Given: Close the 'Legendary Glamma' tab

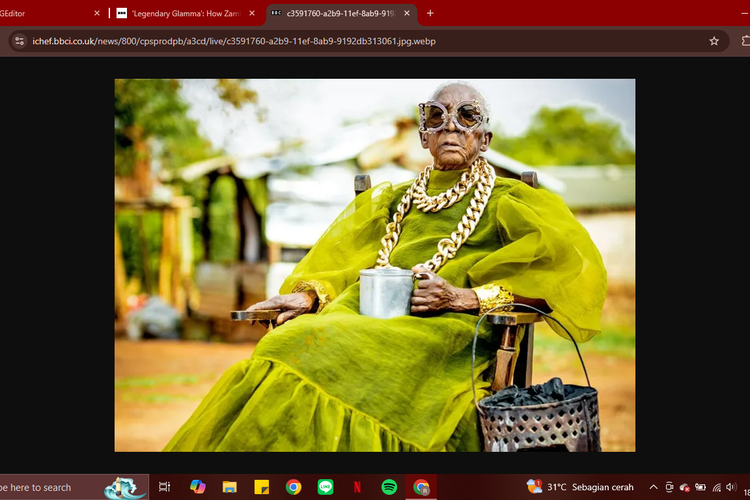Looking at the screenshot, I should tap(251, 13).
